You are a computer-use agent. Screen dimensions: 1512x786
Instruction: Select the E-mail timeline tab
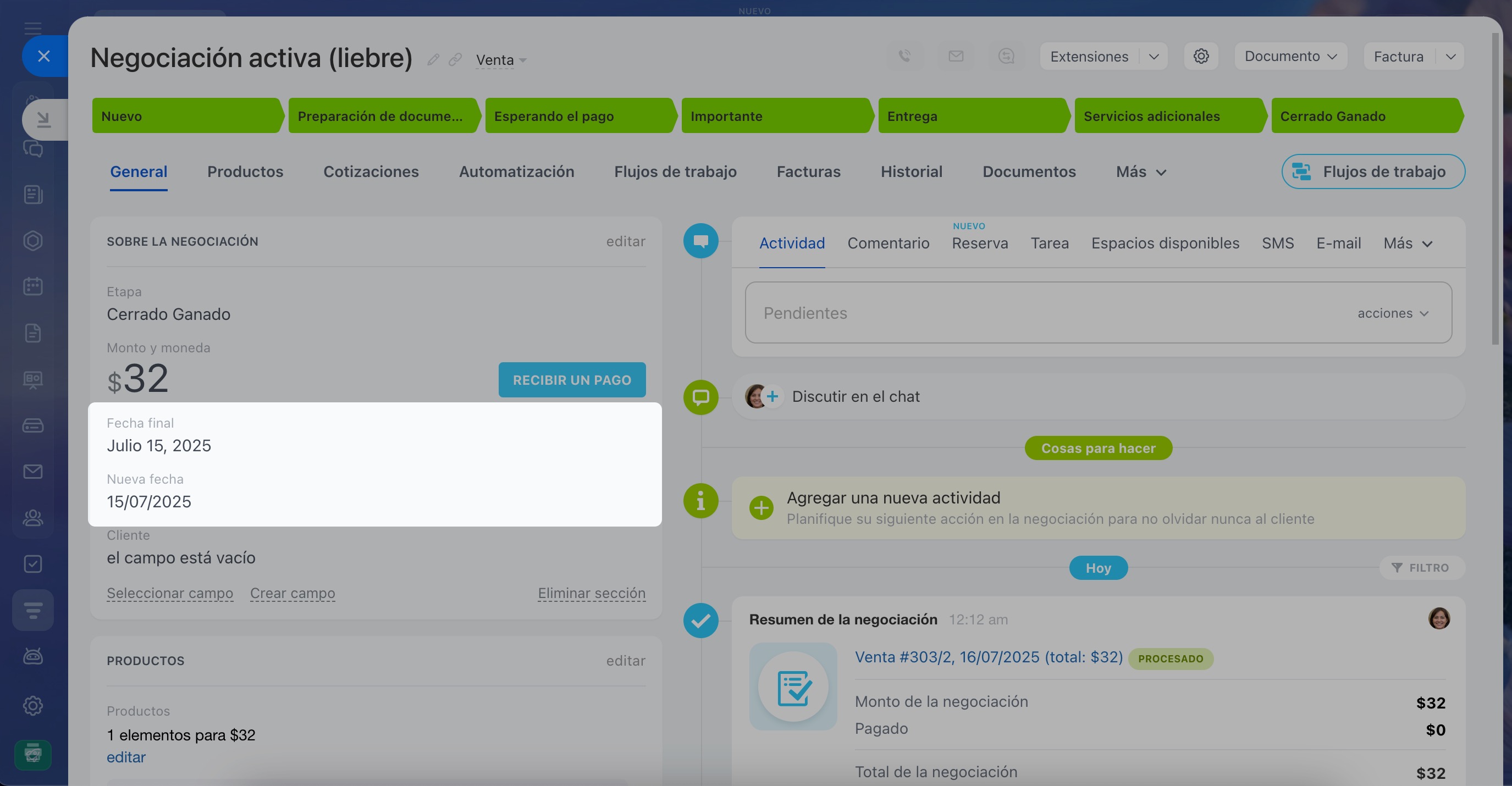(x=1338, y=243)
